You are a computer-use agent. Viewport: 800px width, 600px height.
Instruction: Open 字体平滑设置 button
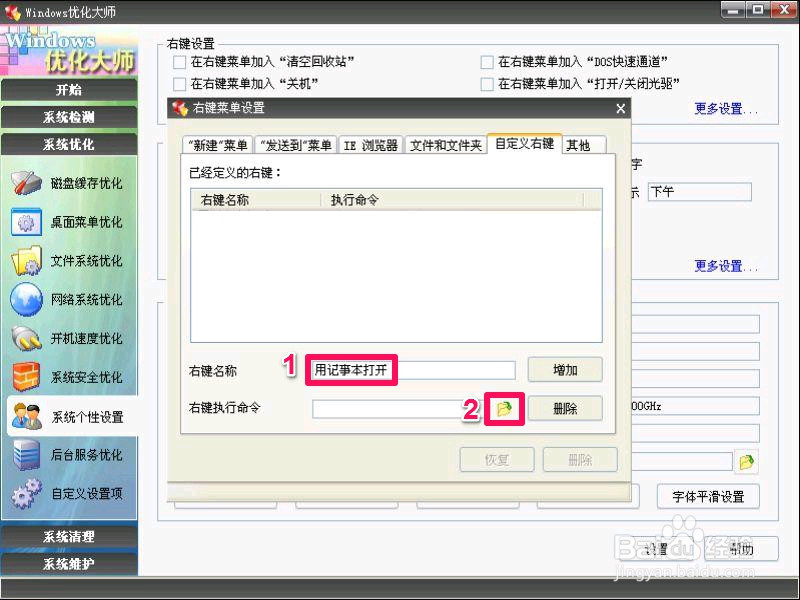708,496
